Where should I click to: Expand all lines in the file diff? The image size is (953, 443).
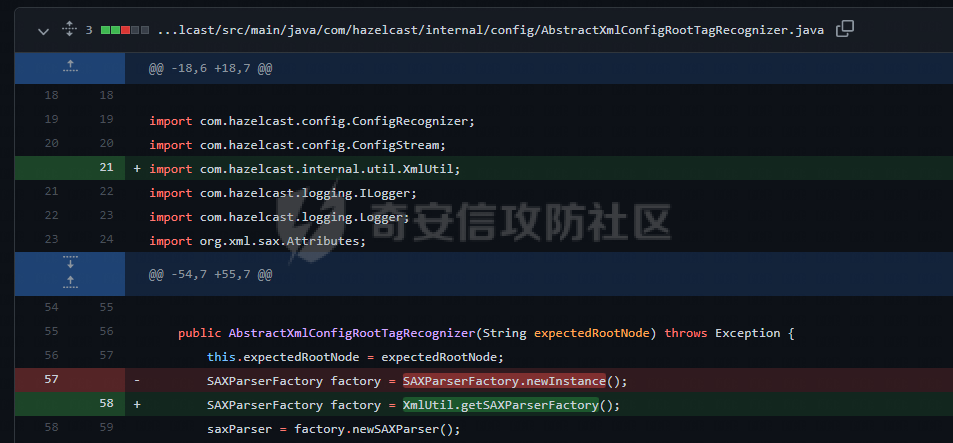(69, 29)
